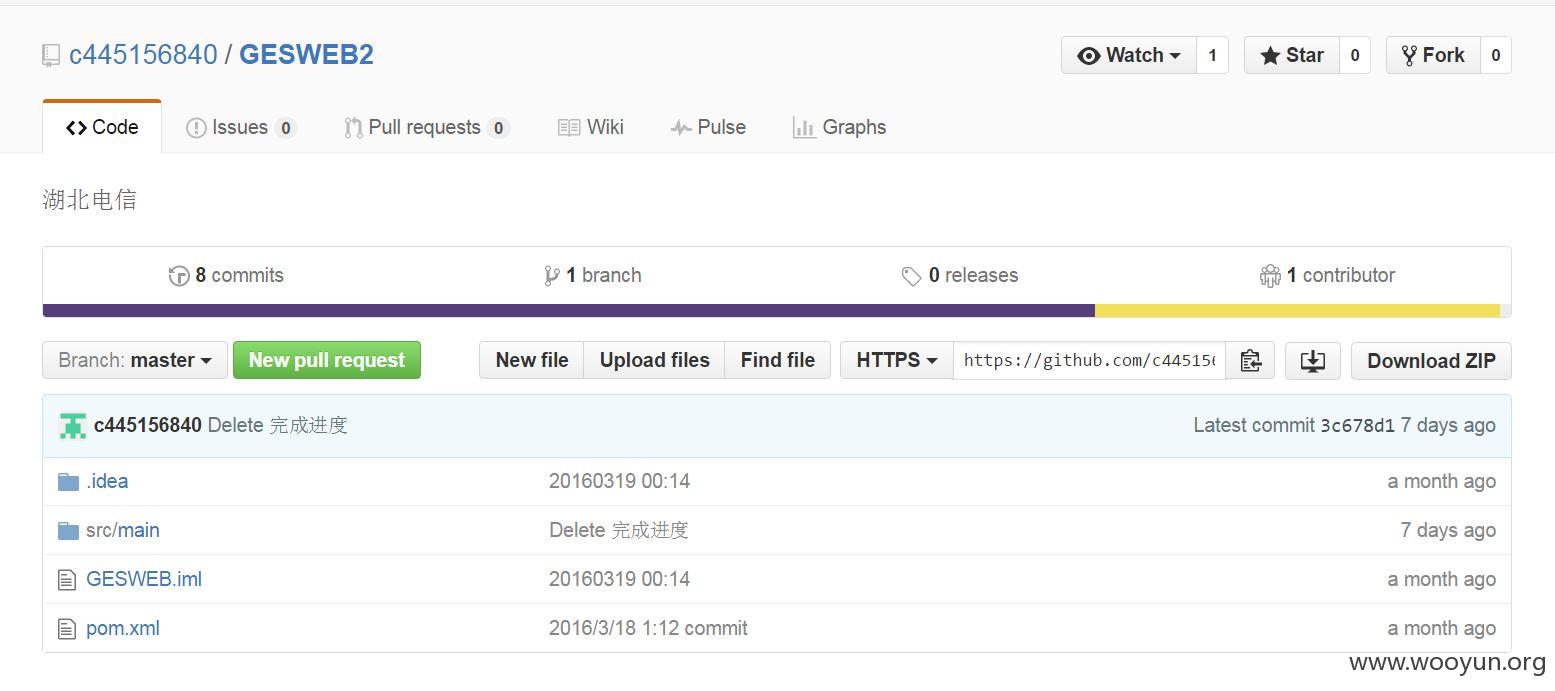
Task: Open GESWEB.iml commit message 20160319 00:14
Action: point(619,580)
